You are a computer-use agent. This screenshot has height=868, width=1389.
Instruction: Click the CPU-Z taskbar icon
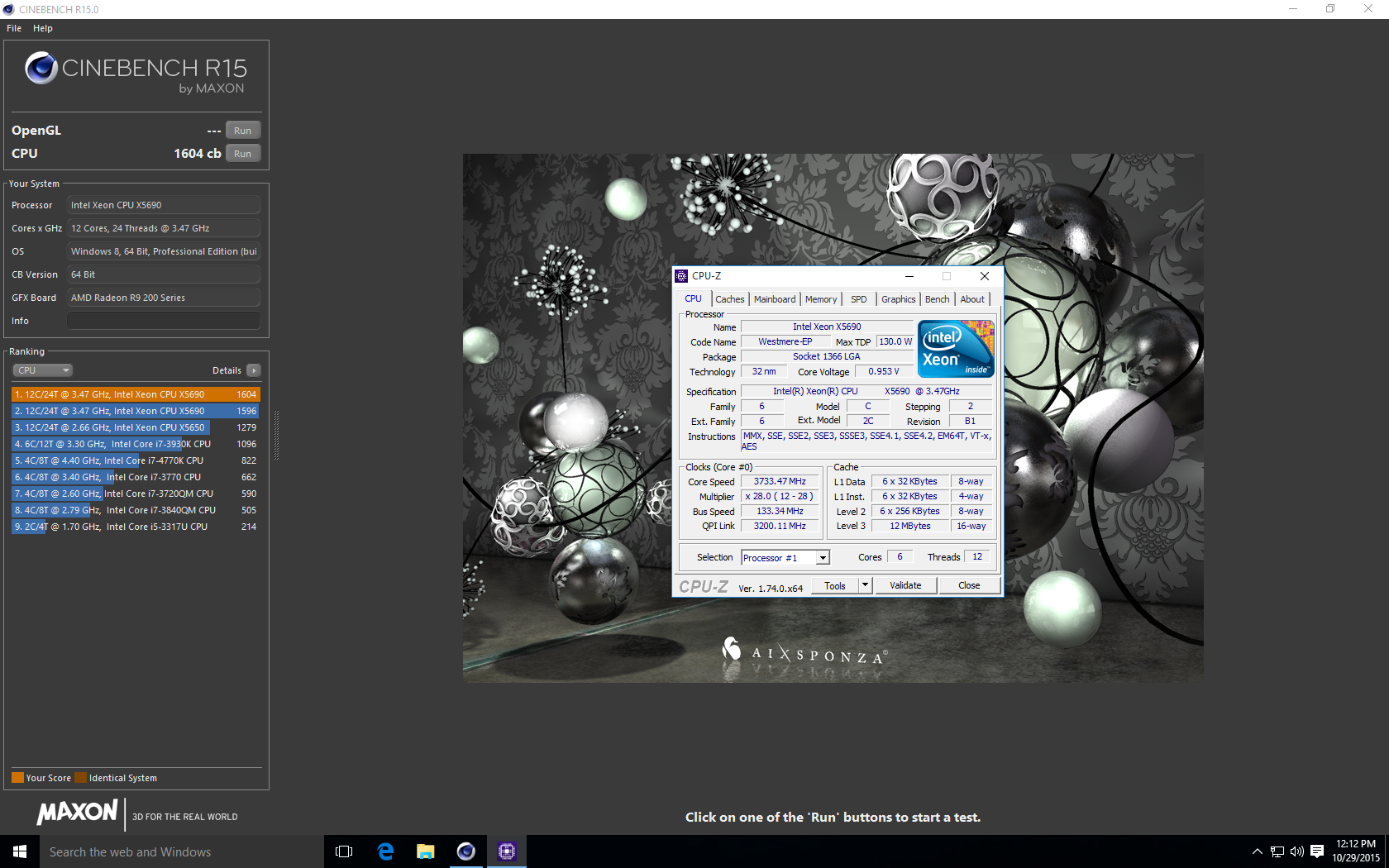507,851
